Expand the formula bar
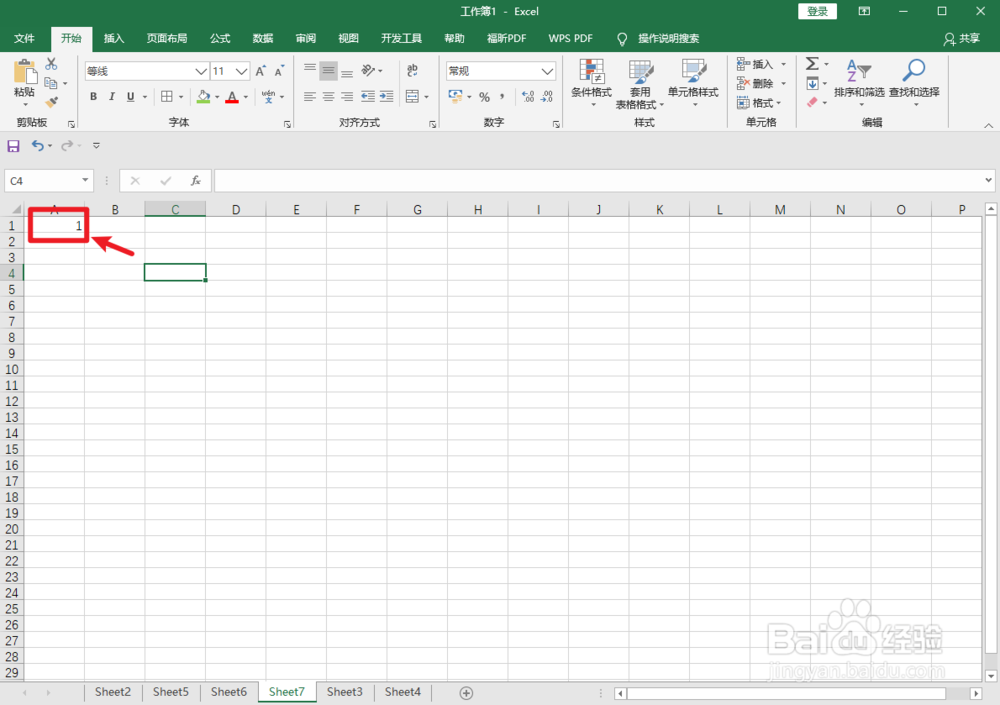 [989, 181]
